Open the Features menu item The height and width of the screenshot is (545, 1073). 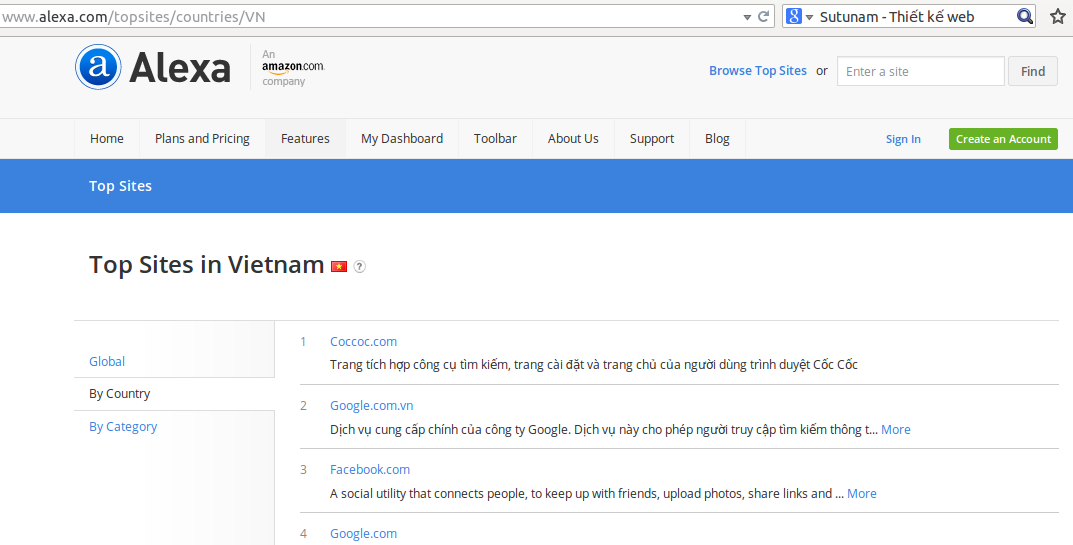(x=305, y=138)
